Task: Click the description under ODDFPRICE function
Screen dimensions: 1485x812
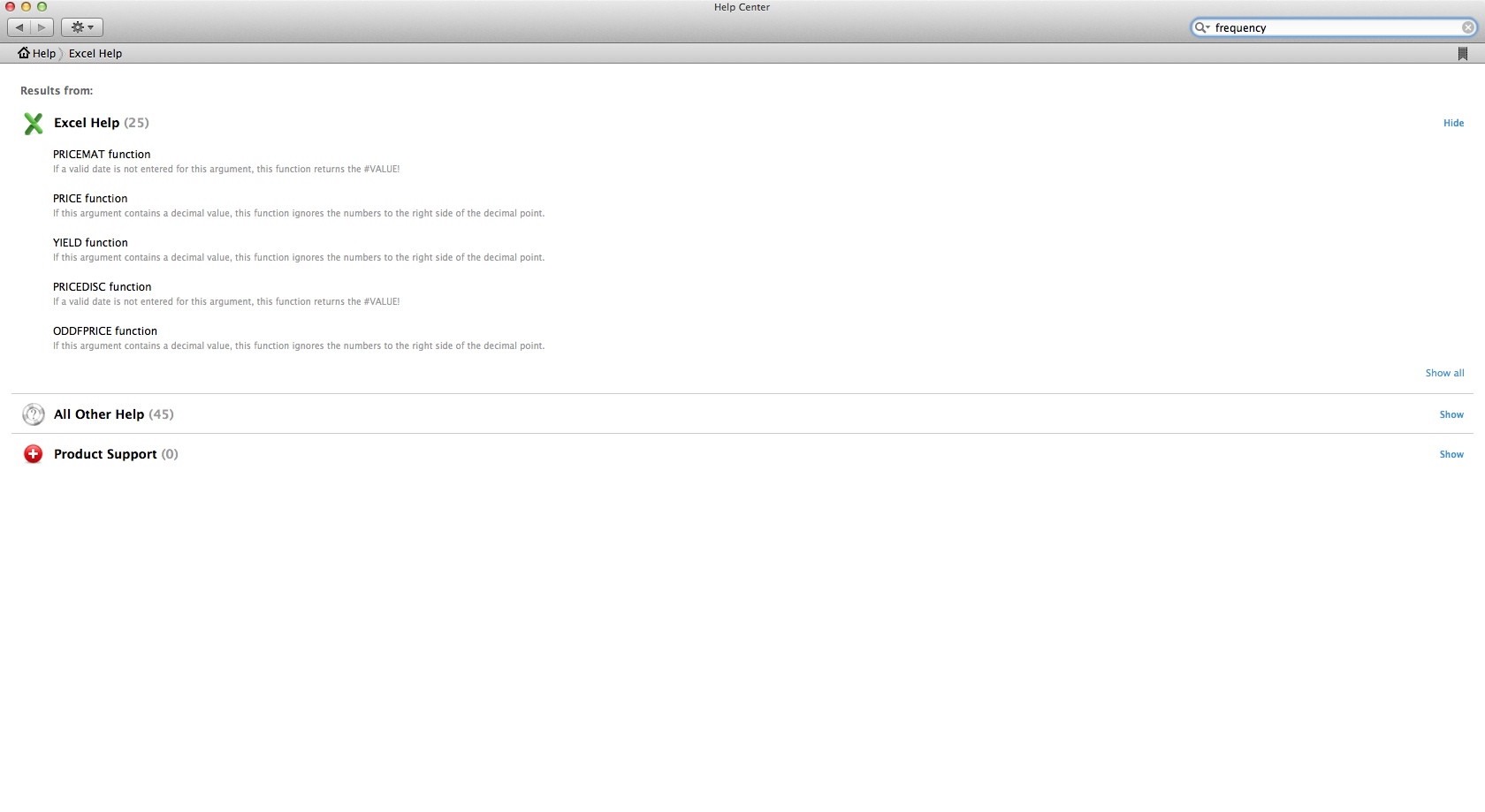Action: click(x=299, y=345)
